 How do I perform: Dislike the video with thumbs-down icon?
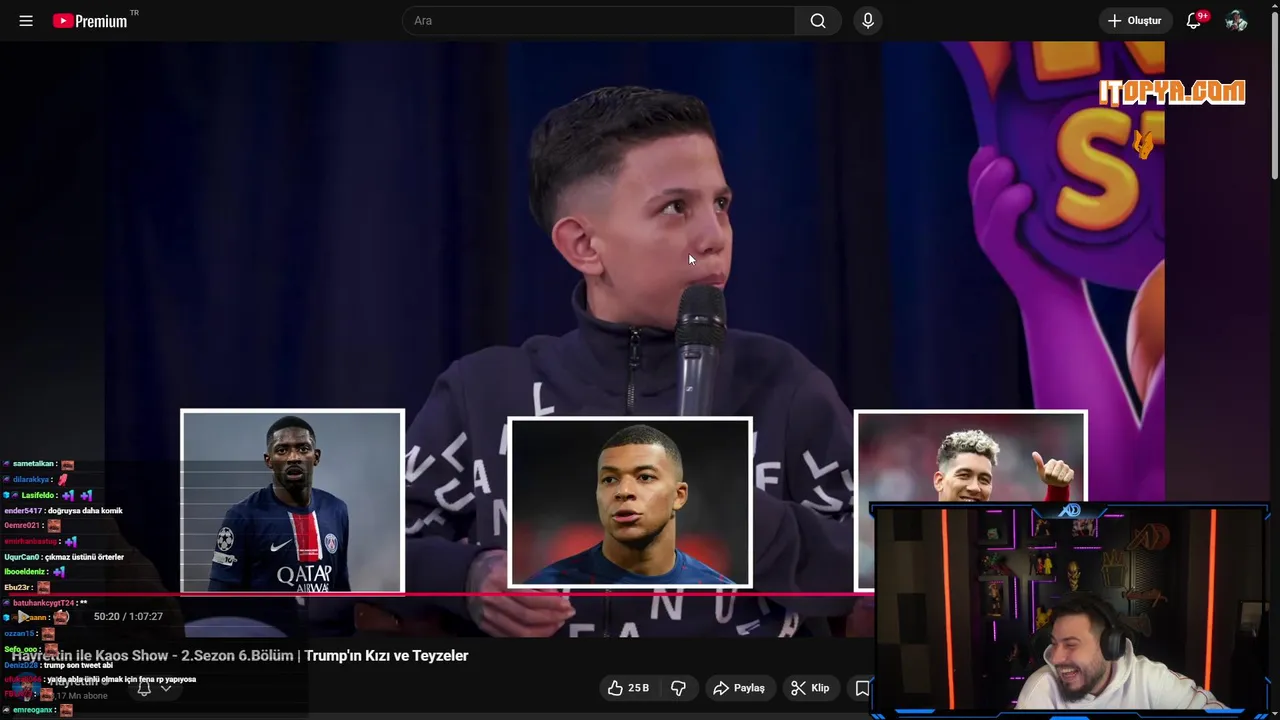[x=678, y=688]
